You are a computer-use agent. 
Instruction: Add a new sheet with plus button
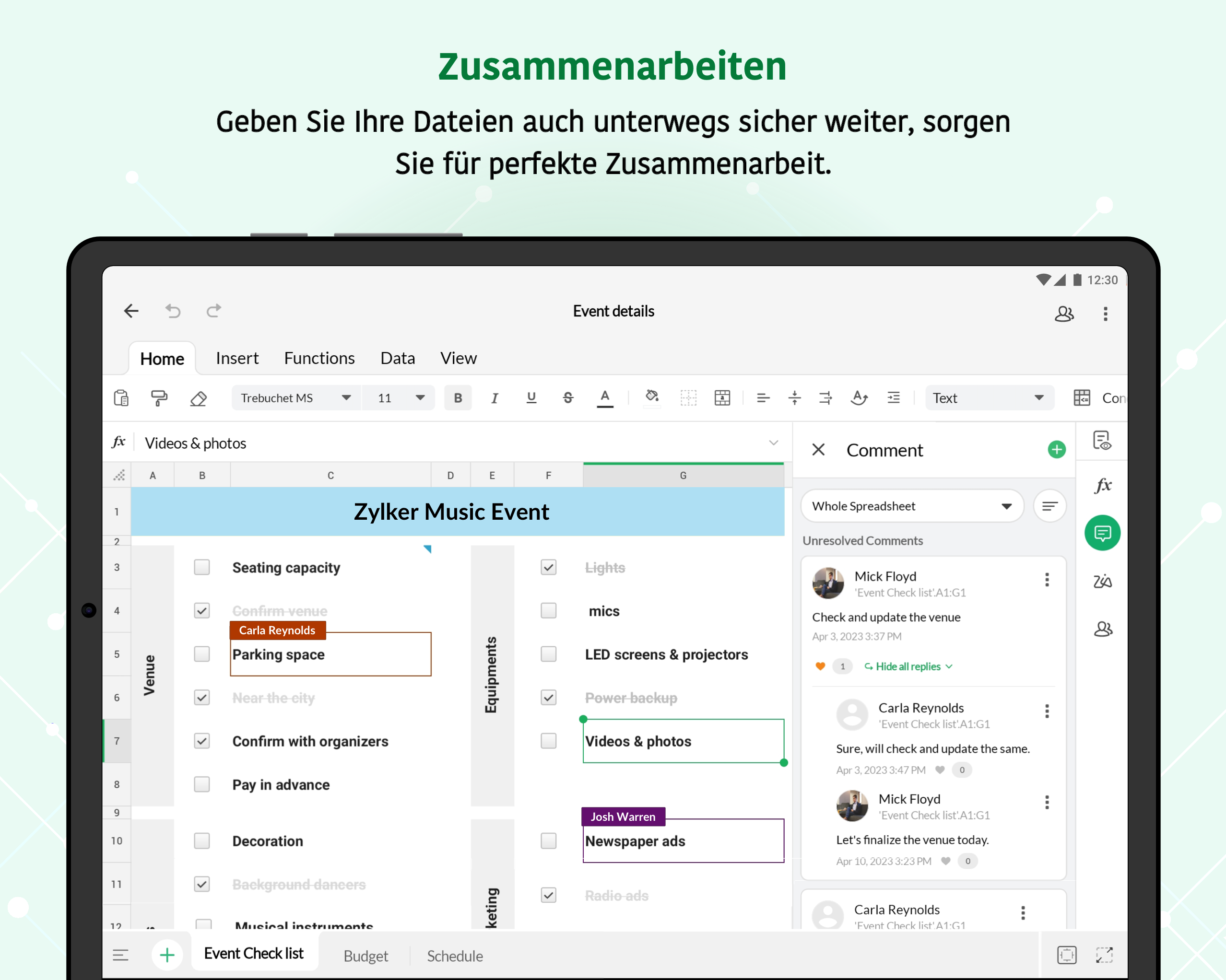pos(167,955)
